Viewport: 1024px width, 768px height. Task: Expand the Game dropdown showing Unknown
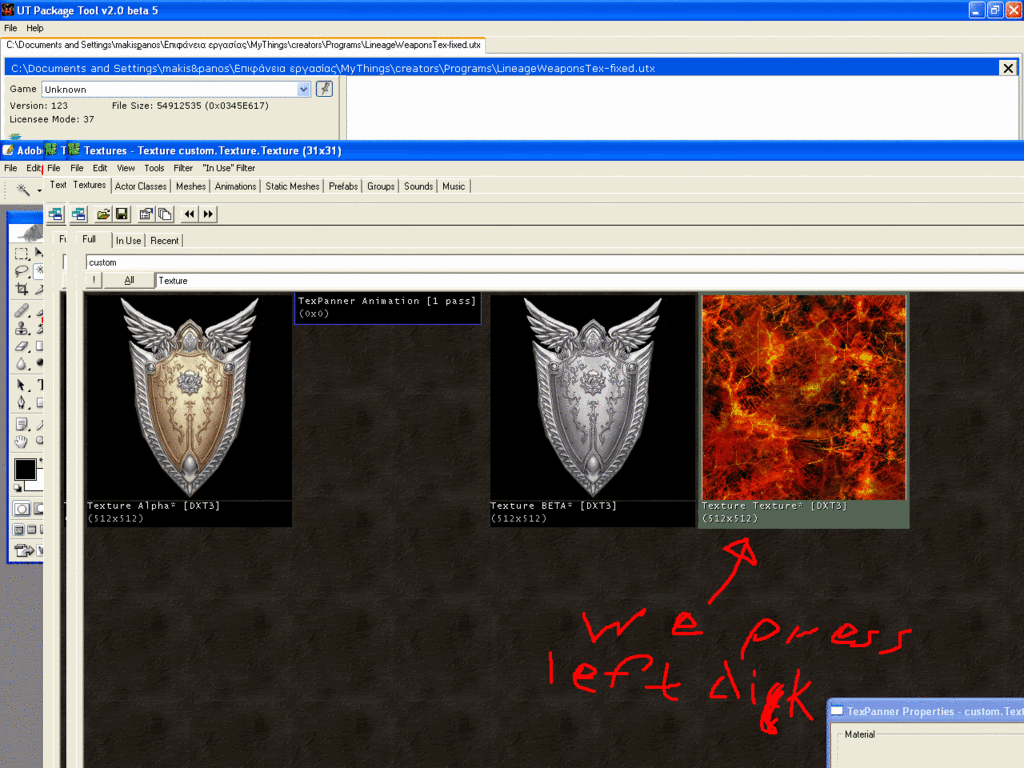[x=304, y=89]
